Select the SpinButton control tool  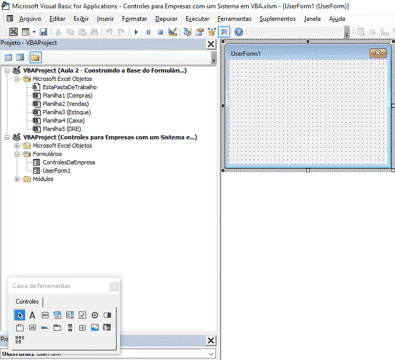82,328
